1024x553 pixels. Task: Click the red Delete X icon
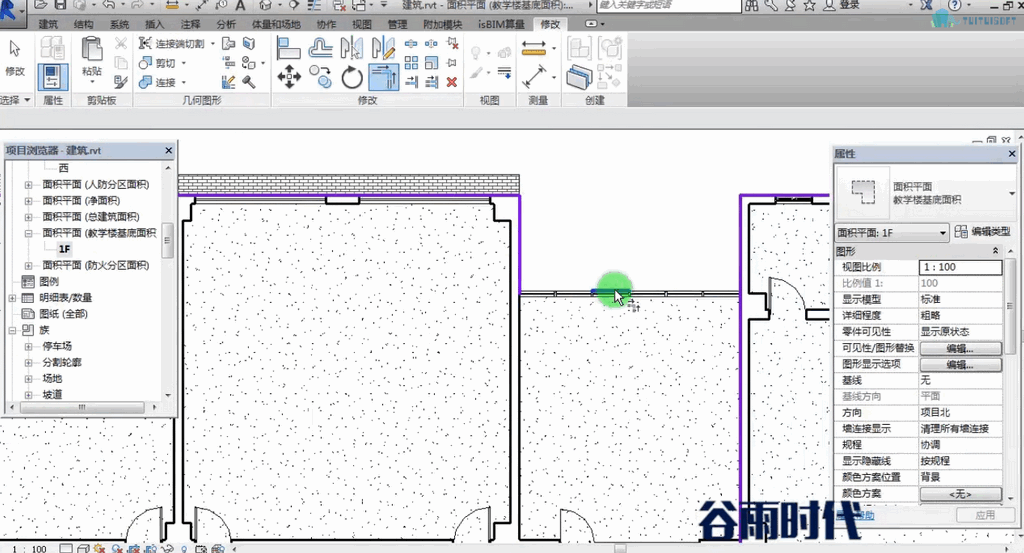pos(451,82)
